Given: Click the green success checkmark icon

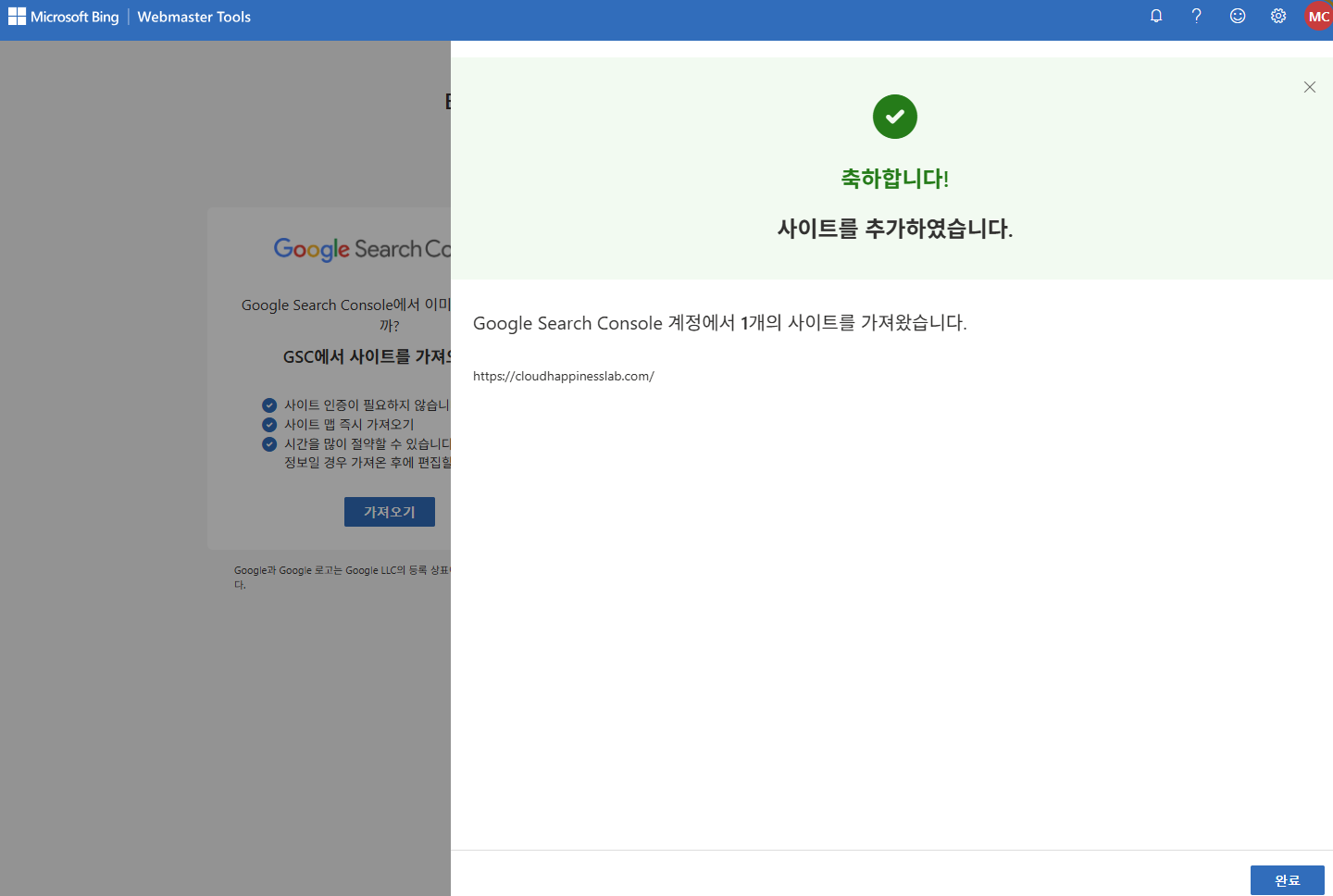Looking at the screenshot, I should click(895, 117).
